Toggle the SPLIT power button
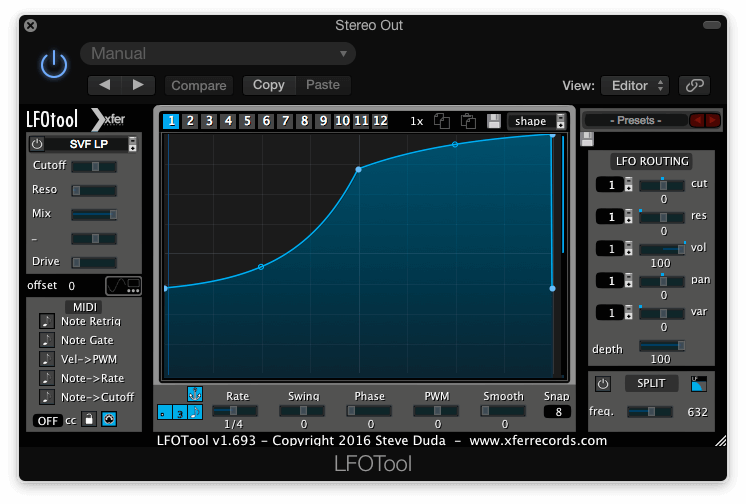 click(603, 384)
